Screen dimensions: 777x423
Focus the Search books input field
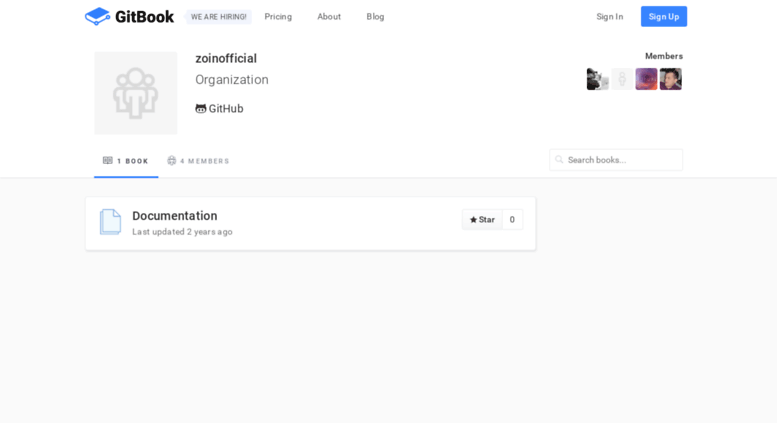[616, 160]
